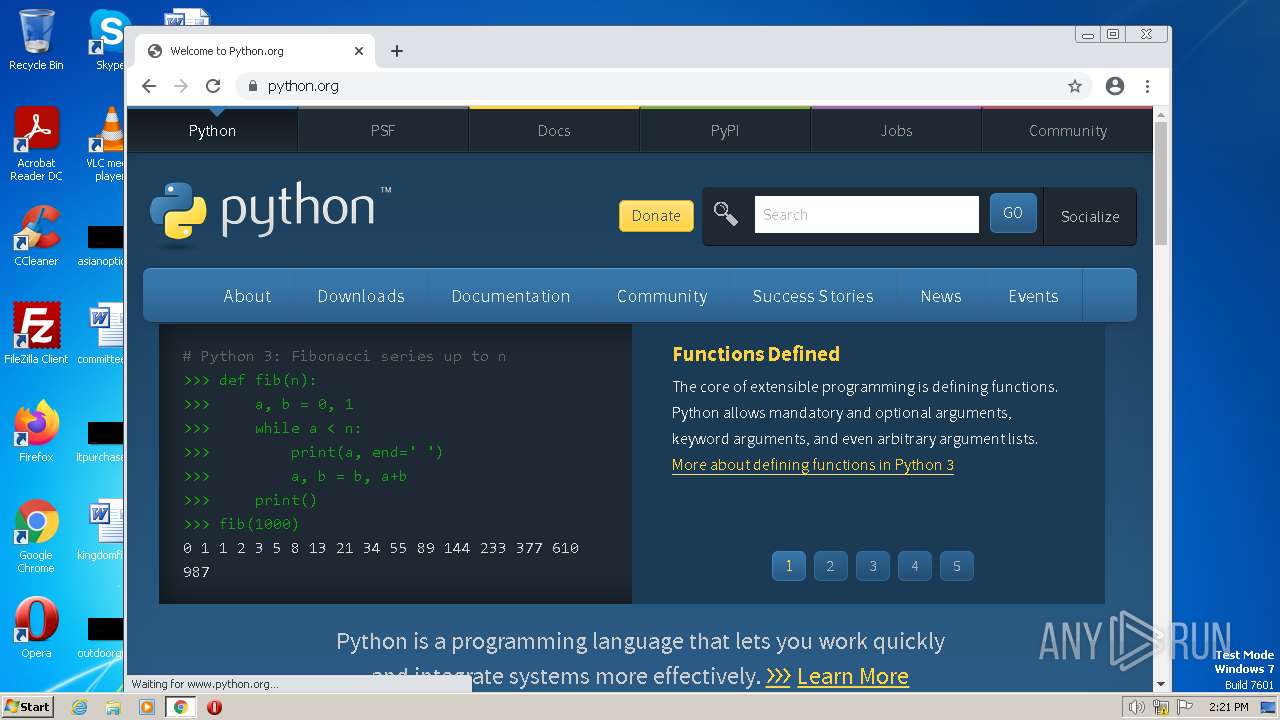
Task: View site info via the padlock icon
Action: click(252, 86)
